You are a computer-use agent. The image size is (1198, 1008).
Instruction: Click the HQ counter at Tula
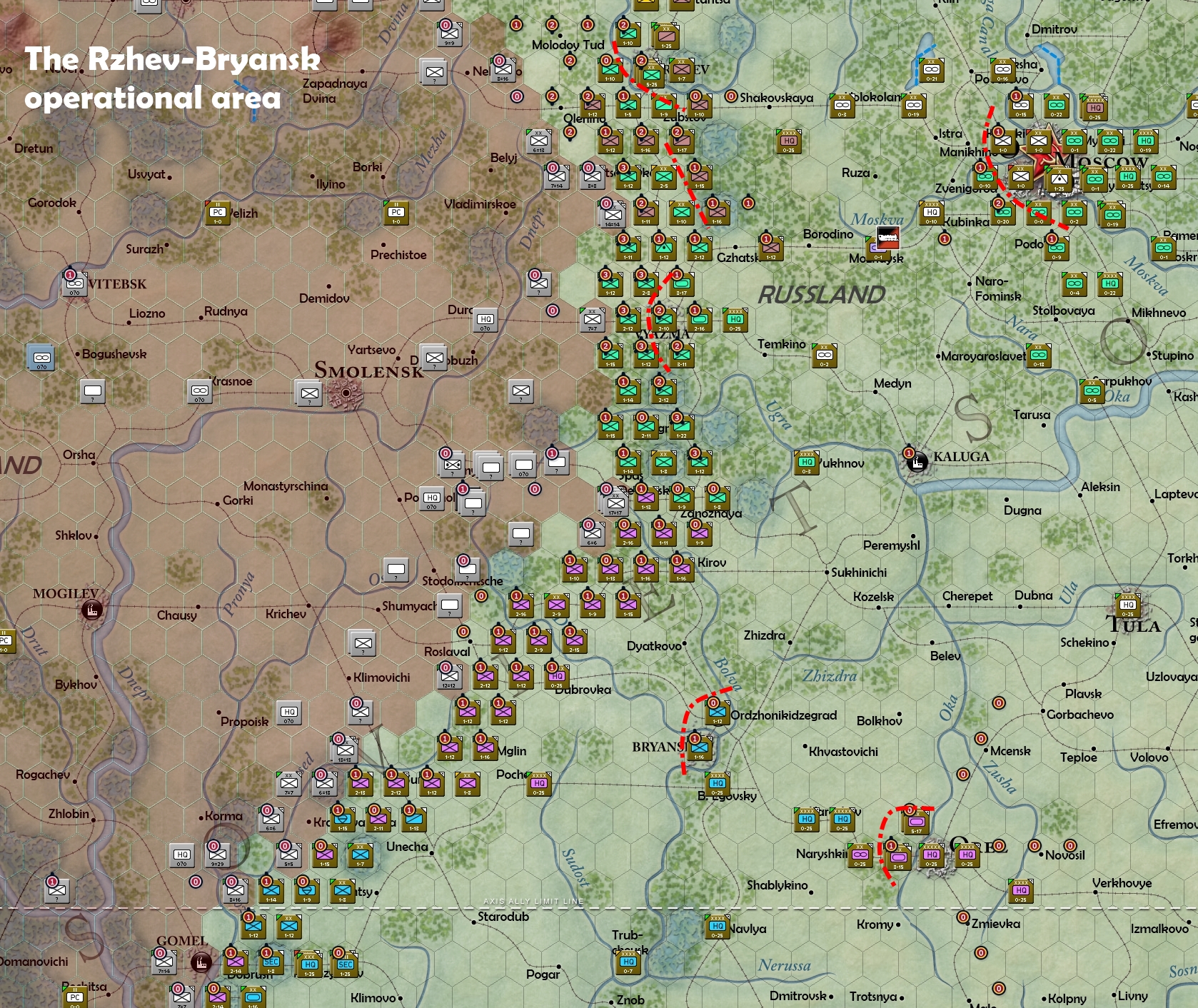point(1128,605)
